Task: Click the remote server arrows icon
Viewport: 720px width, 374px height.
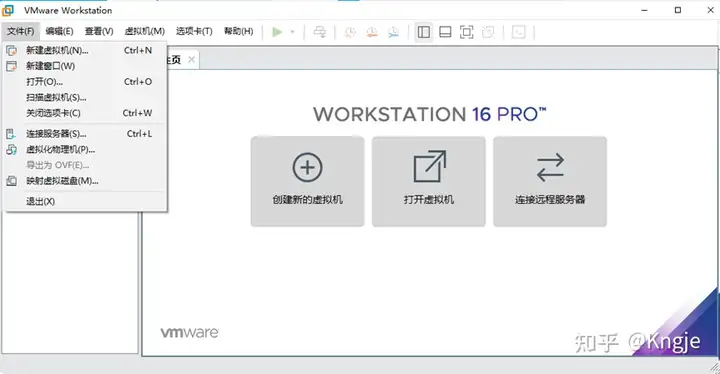Action: 550,167
